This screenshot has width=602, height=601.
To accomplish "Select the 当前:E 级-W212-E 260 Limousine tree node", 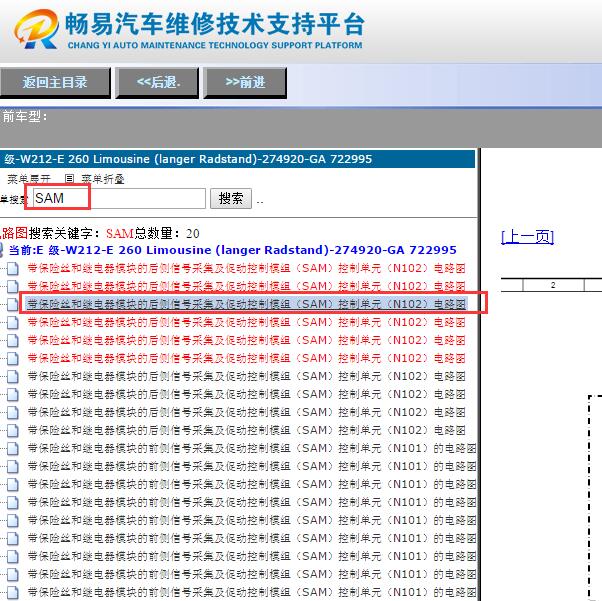I will (233, 250).
